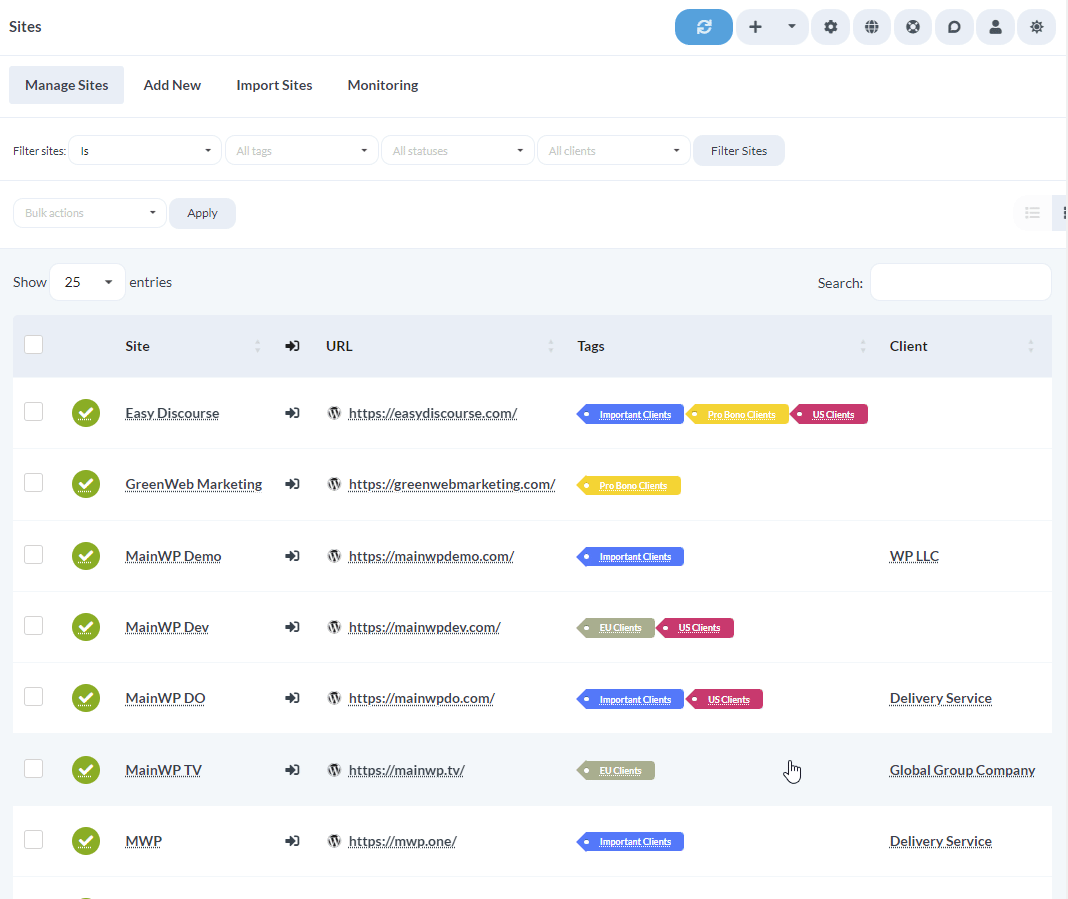Check the select-all sites checkbox
1068x899 pixels.
(x=33, y=344)
